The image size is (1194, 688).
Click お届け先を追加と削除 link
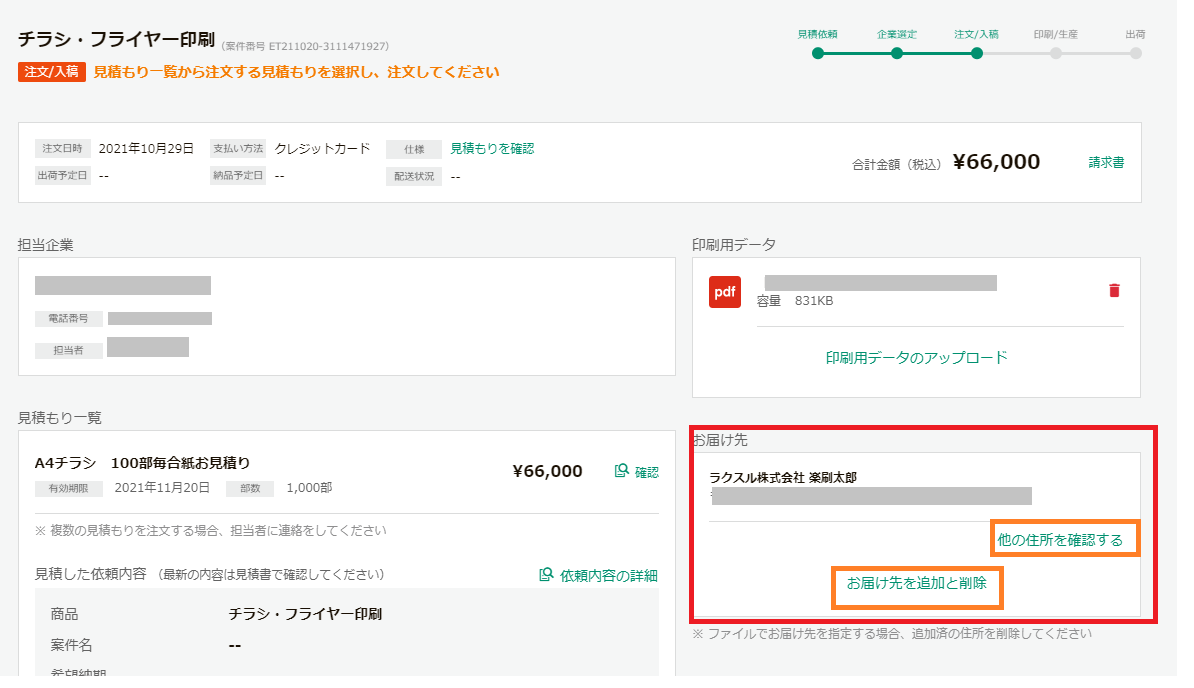pos(917,583)
